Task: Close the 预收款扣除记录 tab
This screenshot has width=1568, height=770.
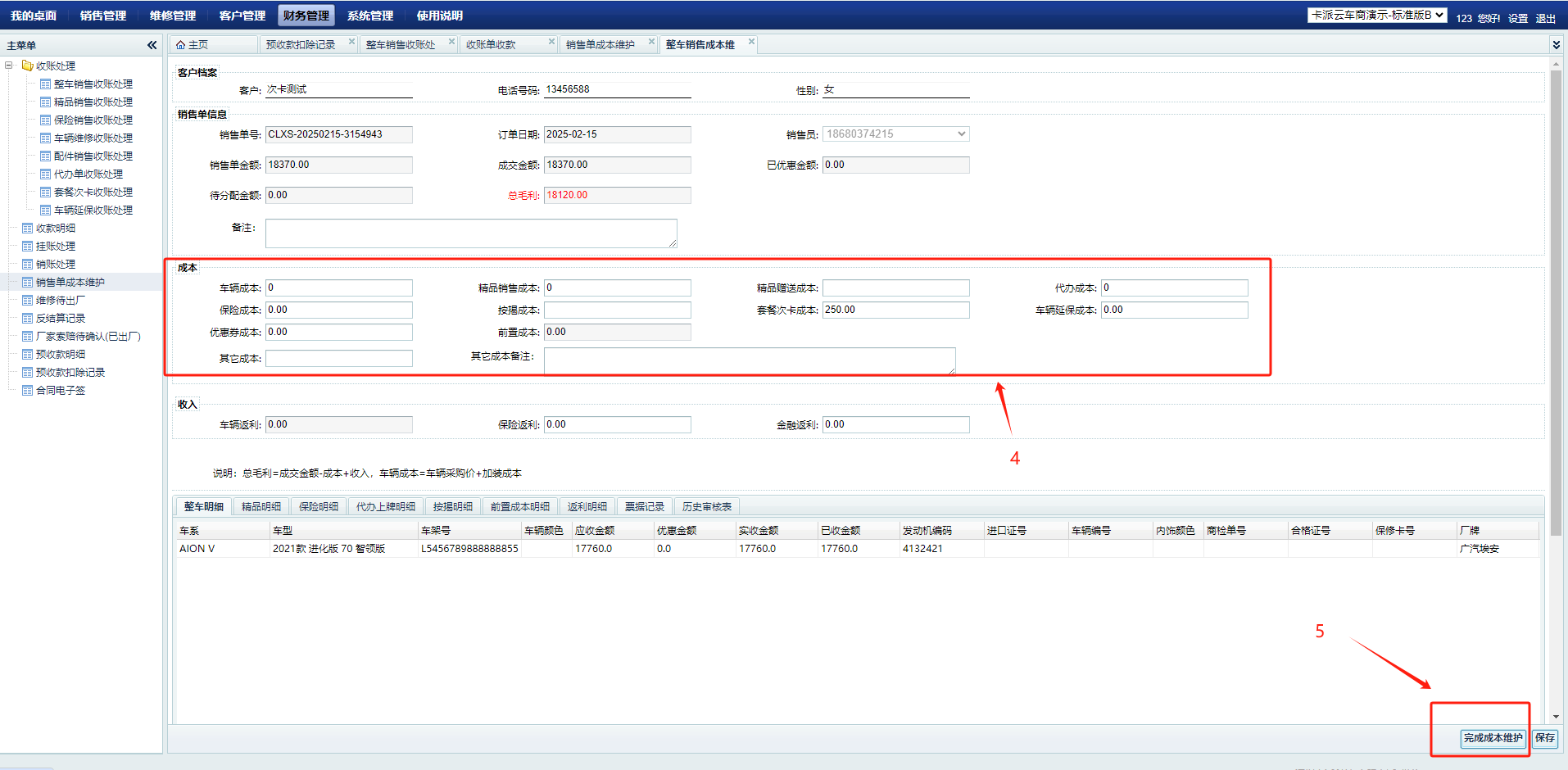Action: coord(351,42)
